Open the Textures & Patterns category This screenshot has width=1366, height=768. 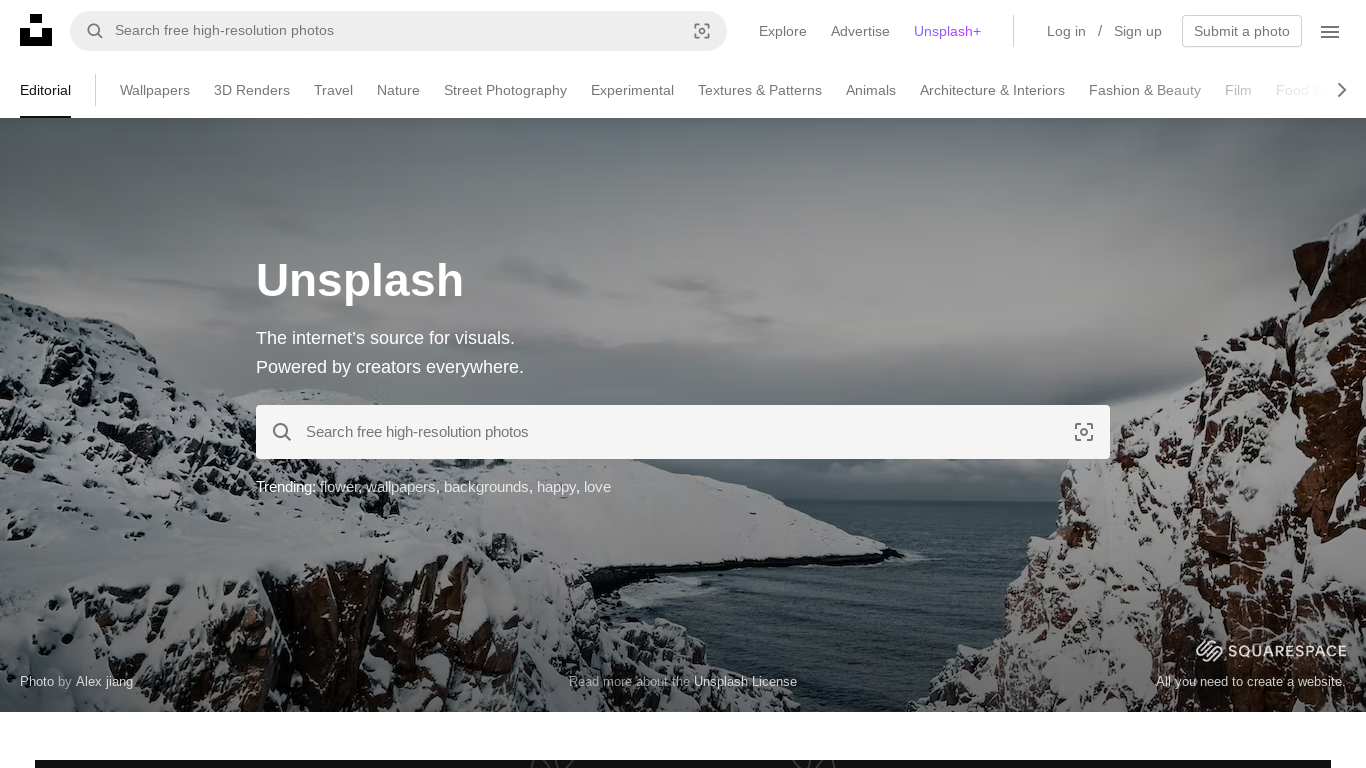pos(760,90)
